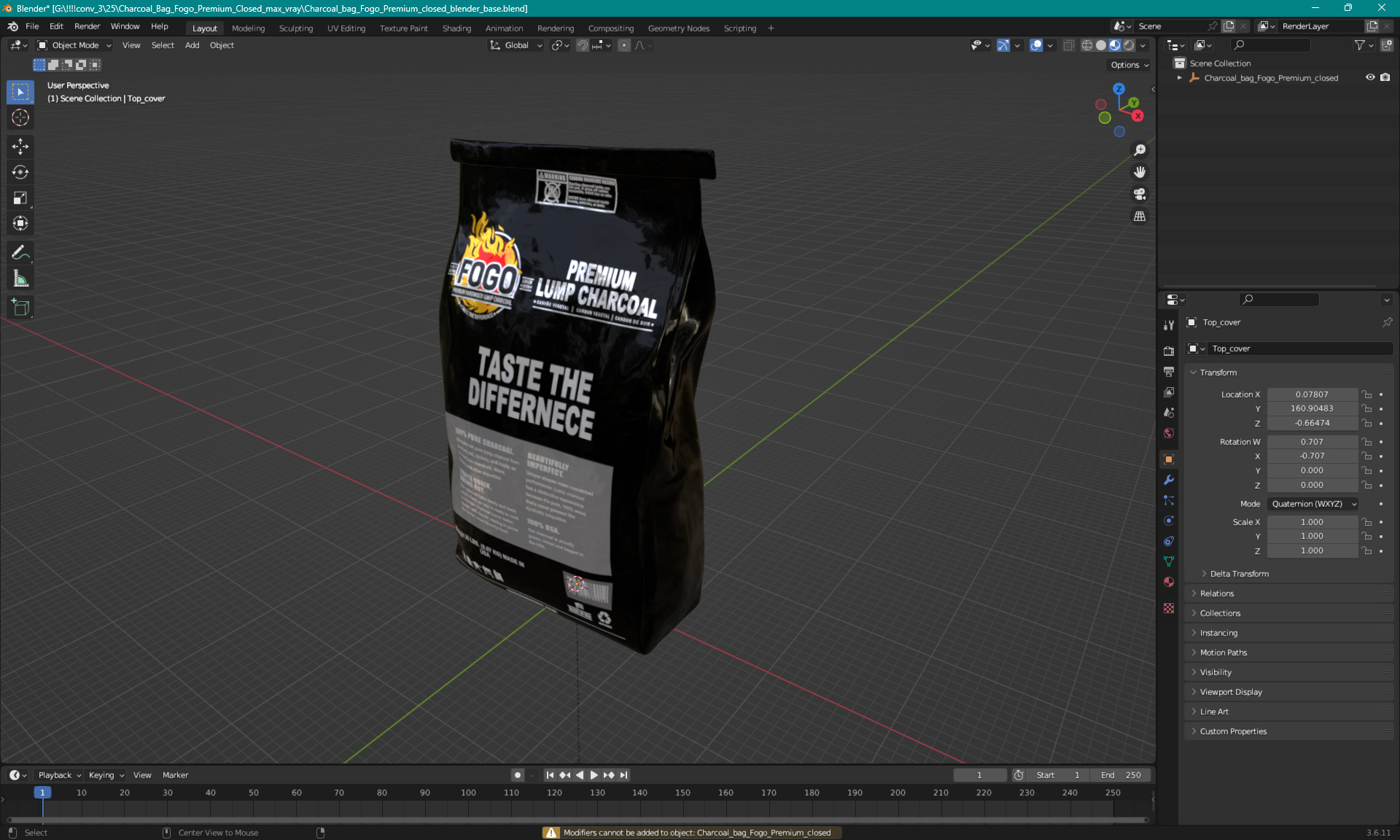Open the viewport Add menu
The height and width of the screenshot is (840, 1400).
coord(192,45)
